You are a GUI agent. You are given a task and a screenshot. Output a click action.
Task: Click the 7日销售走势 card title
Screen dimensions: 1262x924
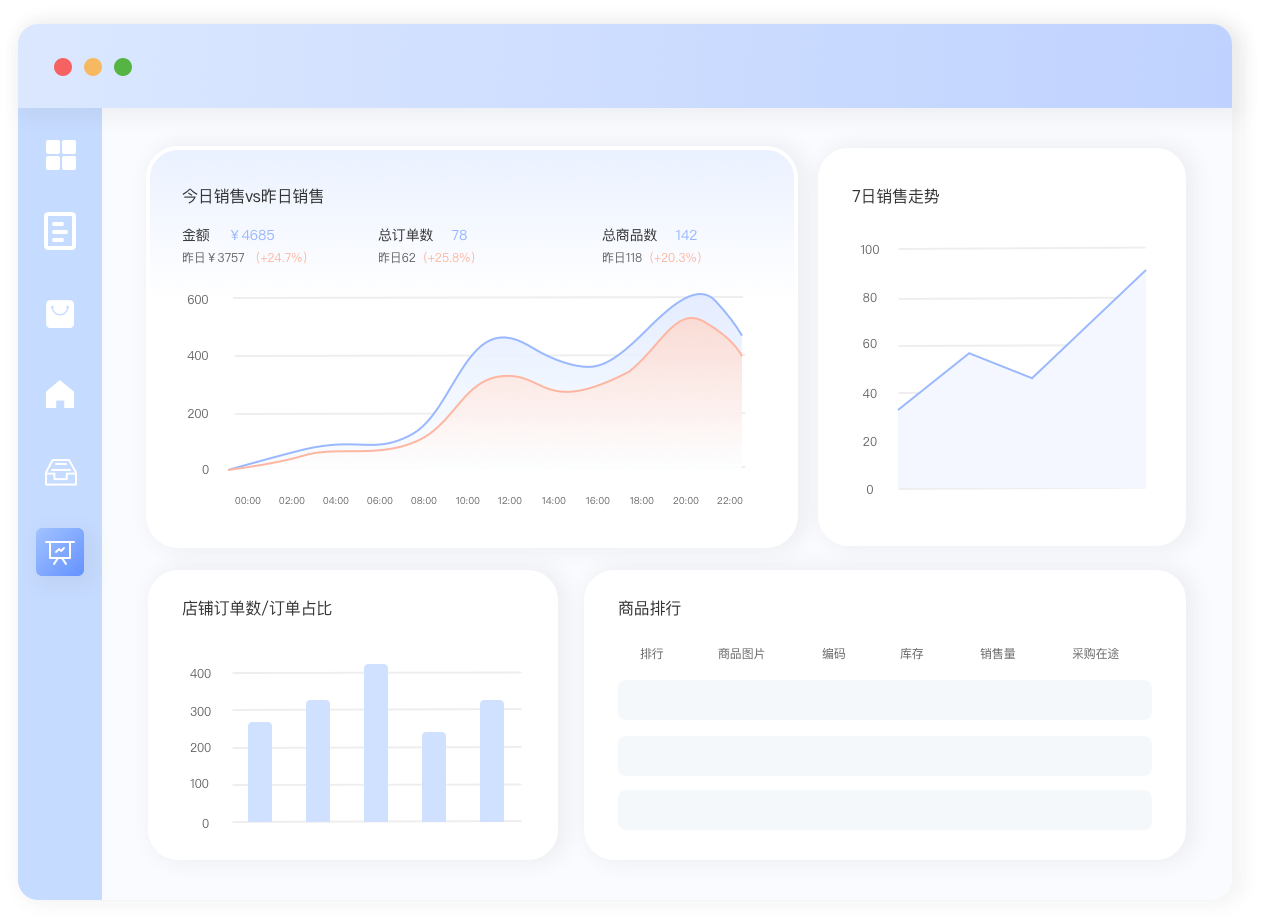(x=896, y=196)
